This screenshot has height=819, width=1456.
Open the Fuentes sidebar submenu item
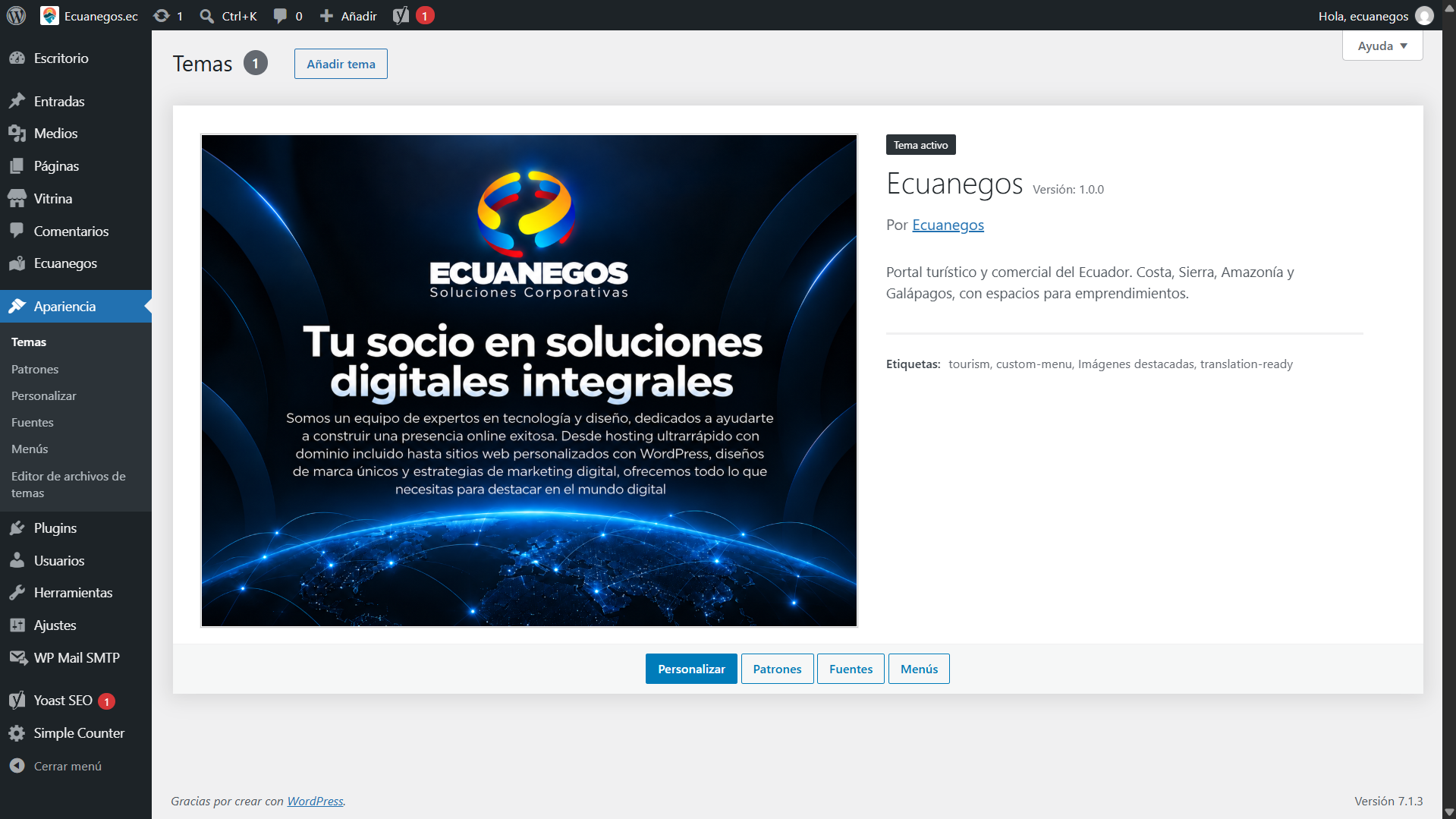click(x=33, y=422)
